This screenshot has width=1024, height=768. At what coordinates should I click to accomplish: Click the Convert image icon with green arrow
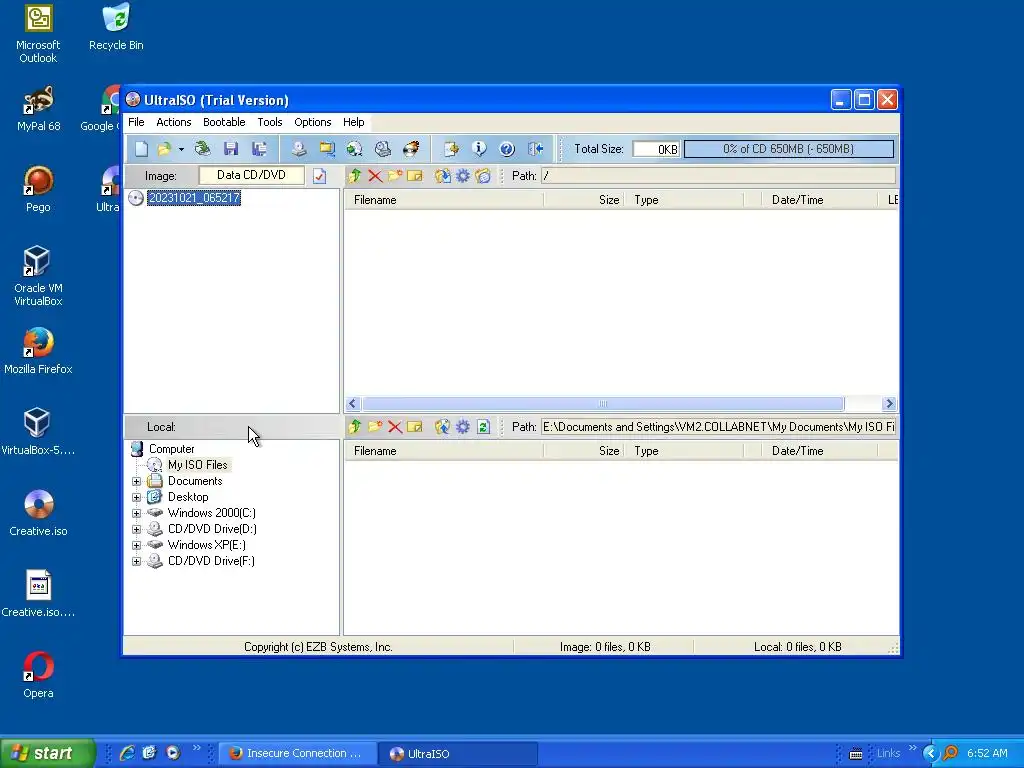click(x=355, y=149)
